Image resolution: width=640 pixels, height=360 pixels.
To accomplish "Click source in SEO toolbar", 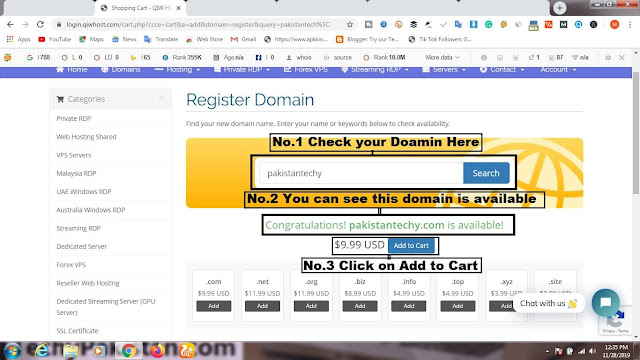I will pyautogui.click(x=338, y=58).
